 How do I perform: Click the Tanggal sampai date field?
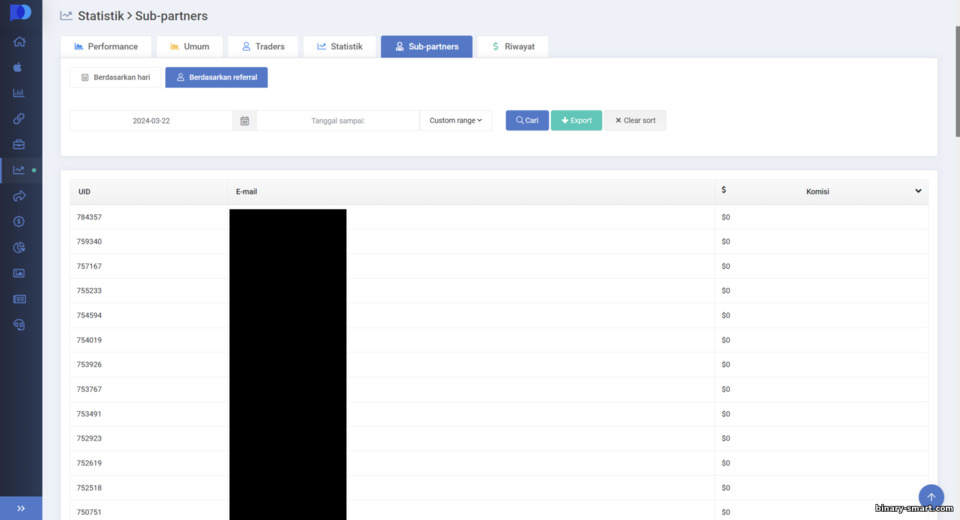pyautogui.click(x=338, y=121)
